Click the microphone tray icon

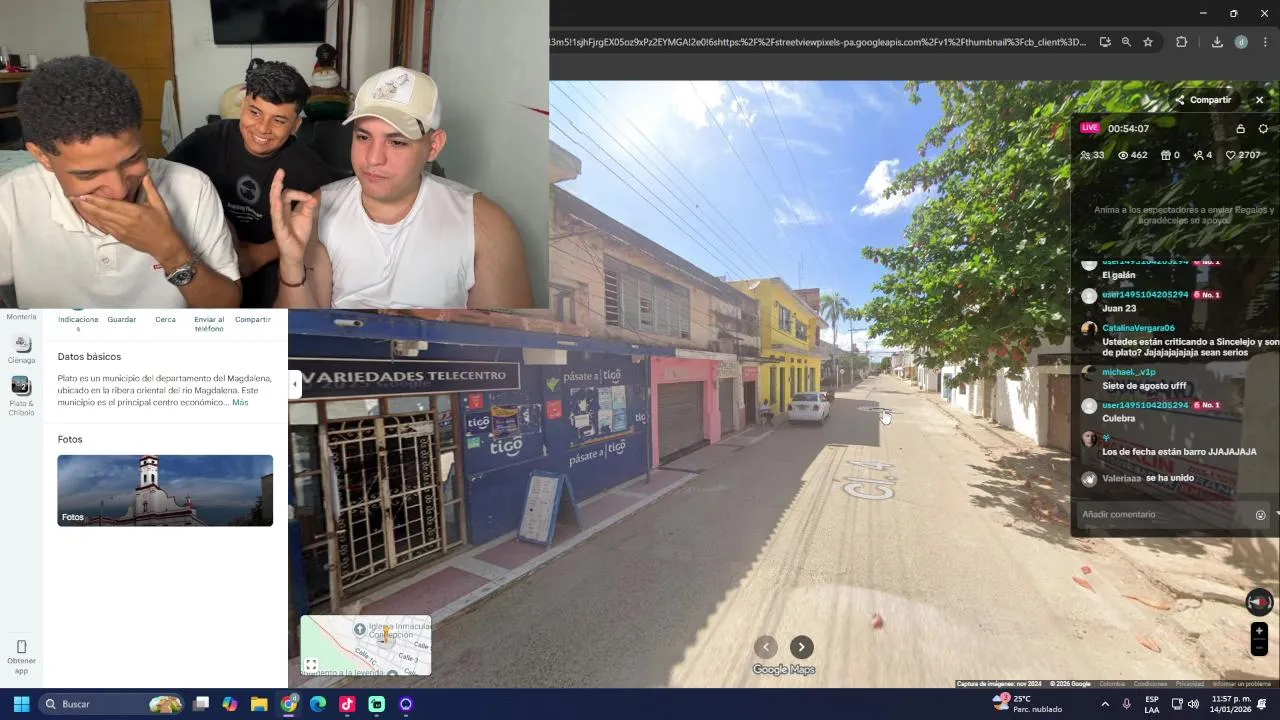pos(1127,704)
